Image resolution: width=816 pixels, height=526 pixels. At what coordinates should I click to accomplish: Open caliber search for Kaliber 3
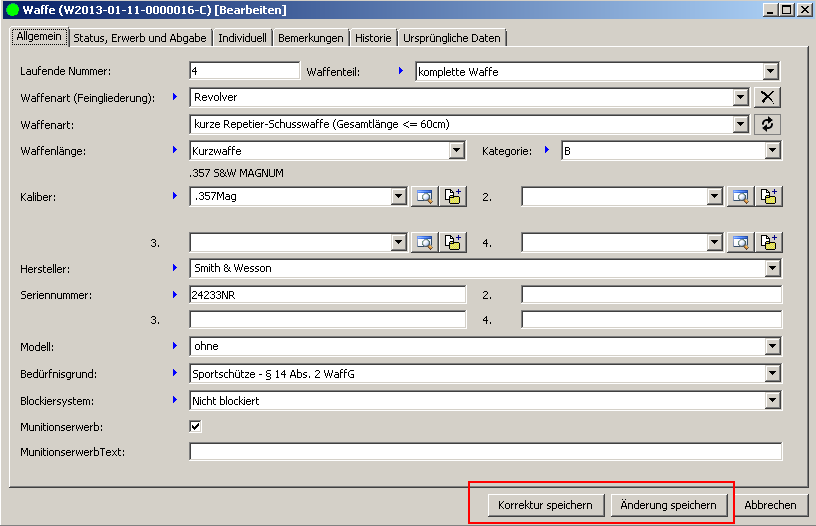424,242
